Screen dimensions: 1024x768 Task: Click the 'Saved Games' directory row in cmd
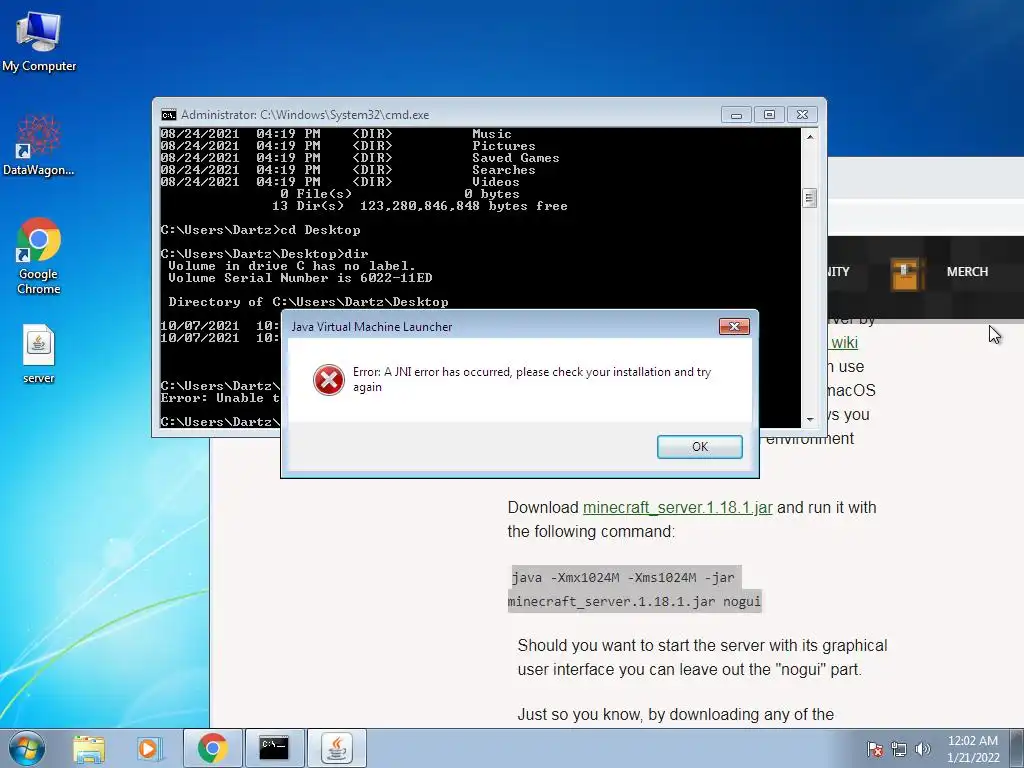[x=360, y=158]
